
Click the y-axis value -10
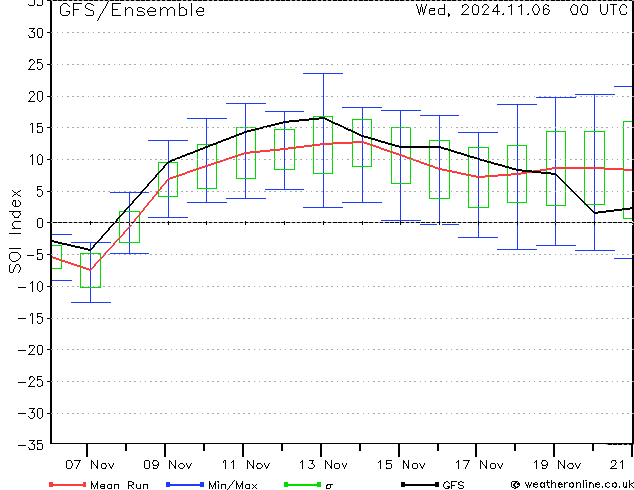[x=31, y=287]
